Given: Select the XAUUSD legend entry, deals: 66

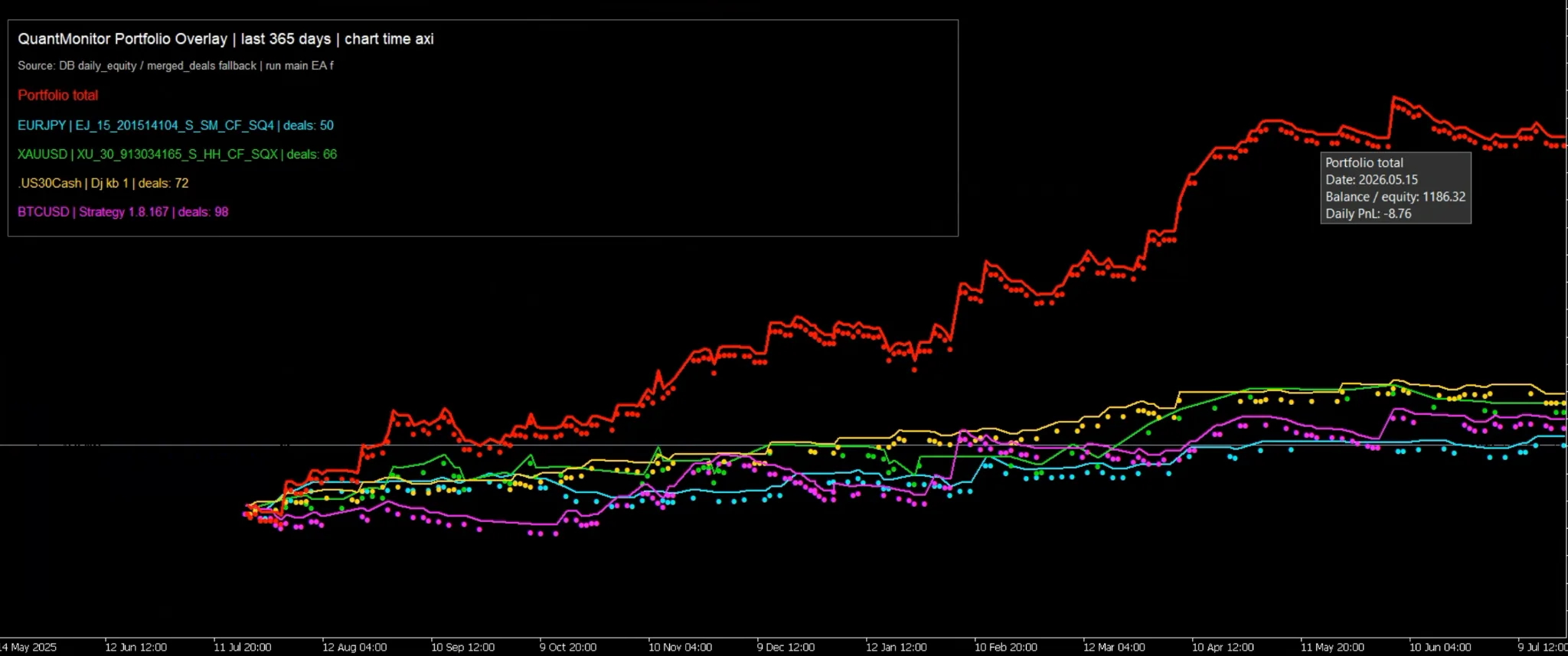Looking at the screenshot, I should point(177,155).
